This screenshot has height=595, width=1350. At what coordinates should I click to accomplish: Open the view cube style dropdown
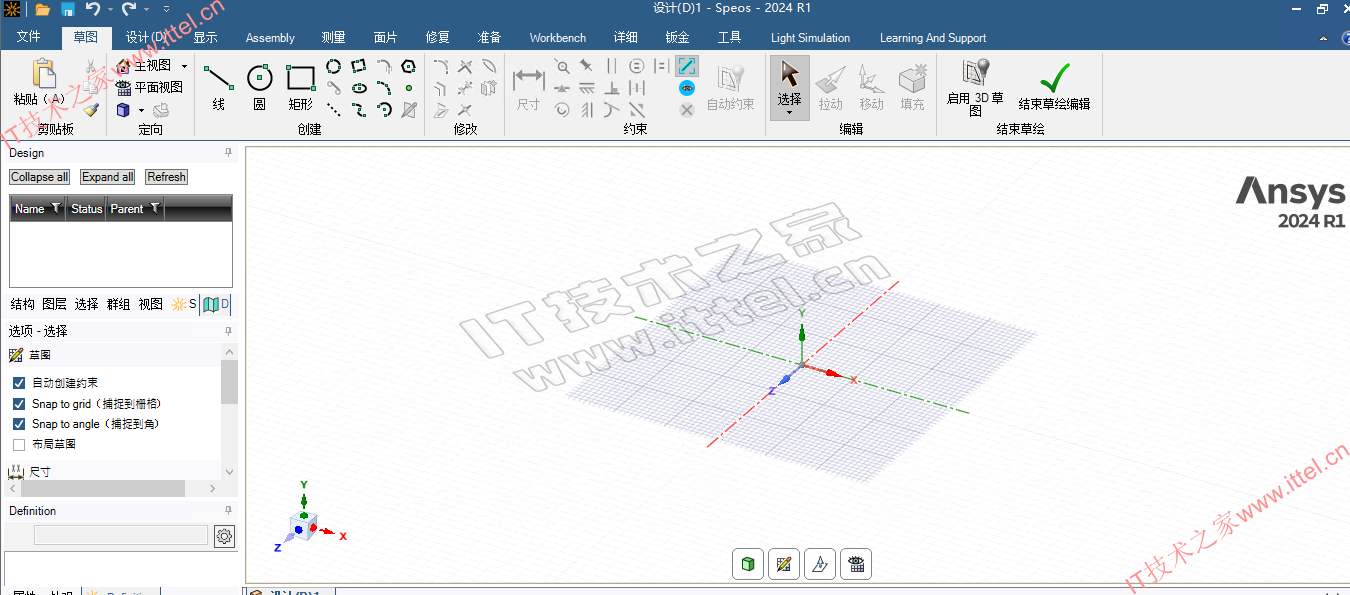point(141,110)
